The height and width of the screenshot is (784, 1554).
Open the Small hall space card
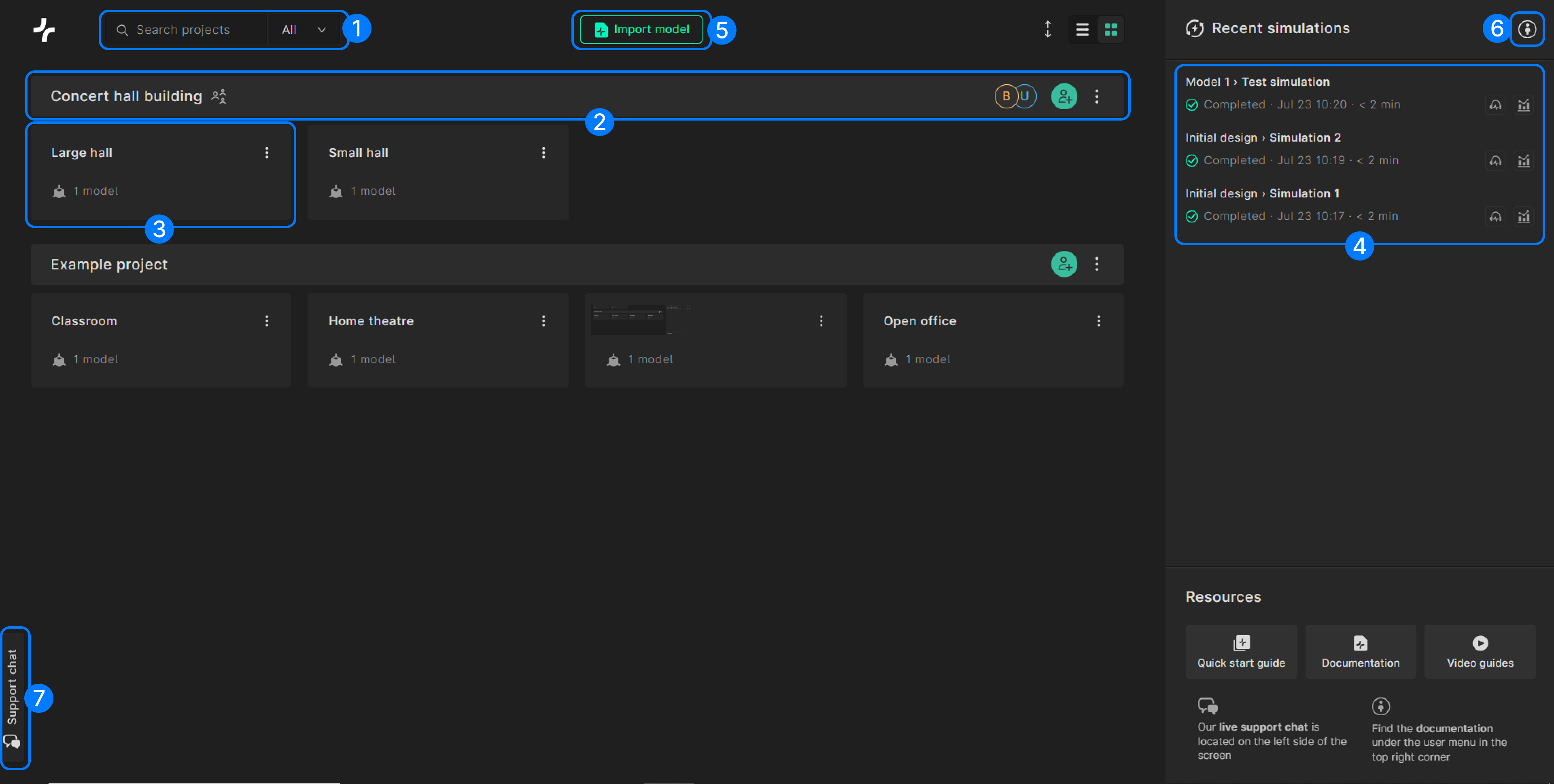point(438,172)
